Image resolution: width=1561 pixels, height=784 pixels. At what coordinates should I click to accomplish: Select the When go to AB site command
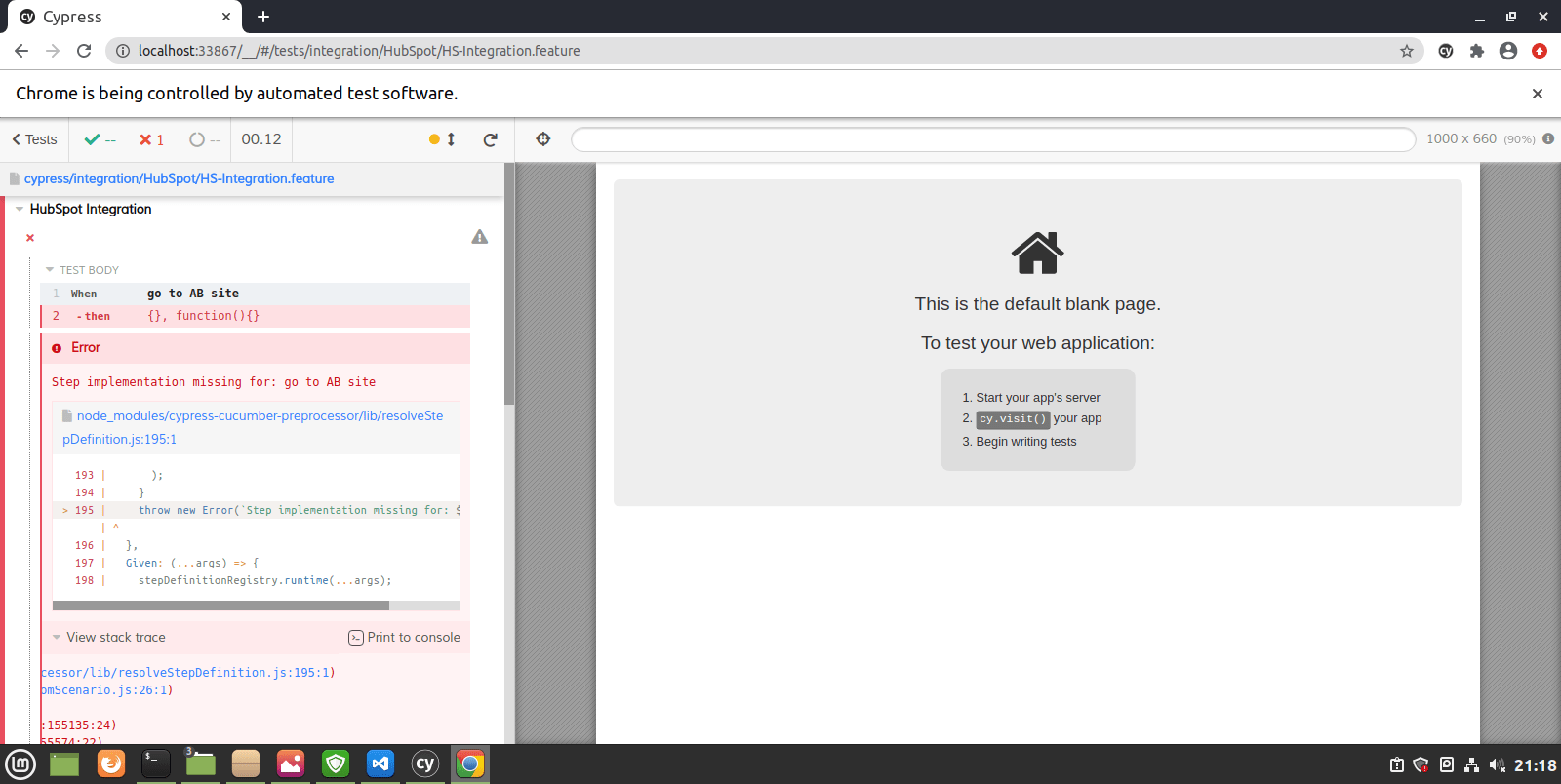(256, 294)
